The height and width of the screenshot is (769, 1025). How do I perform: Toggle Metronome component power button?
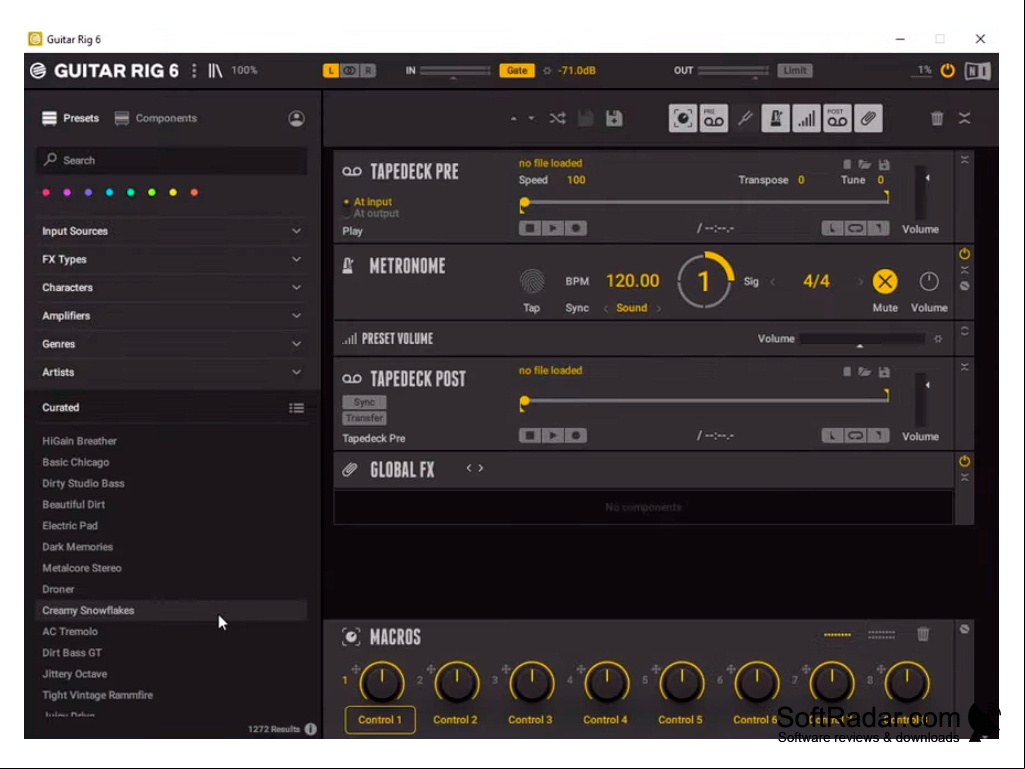point(964,254)
